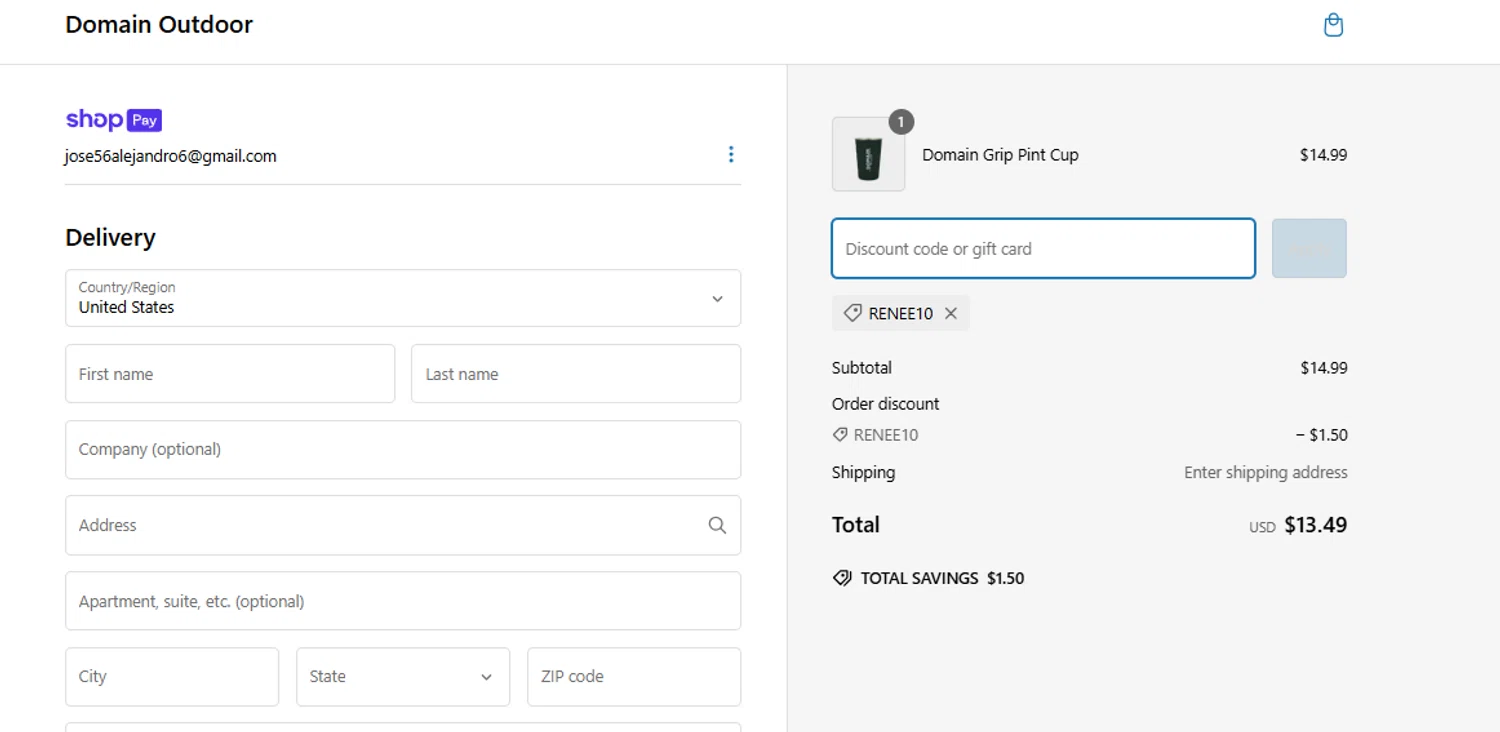The width and height of the screenshot is (1500, 732).
Task: Click the Domain Outdoor store title
Action: (159, 24)
